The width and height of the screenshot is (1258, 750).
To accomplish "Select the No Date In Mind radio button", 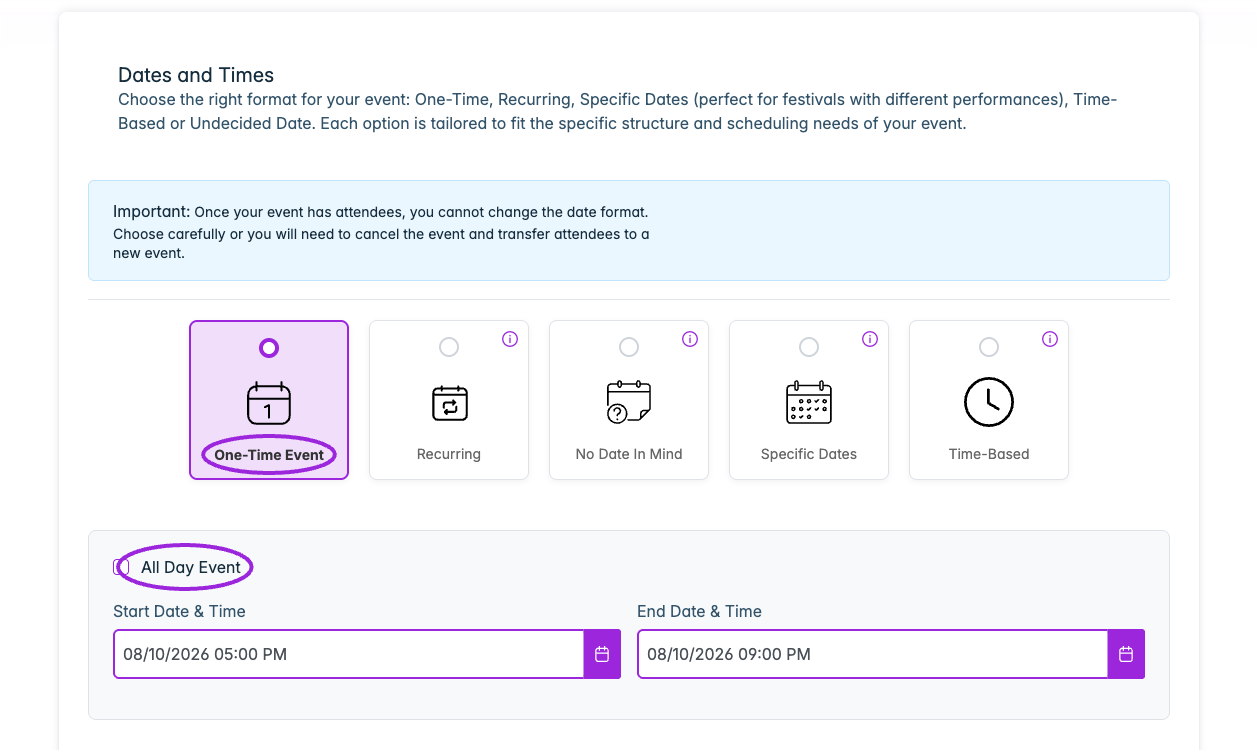I will click(629, 347).
